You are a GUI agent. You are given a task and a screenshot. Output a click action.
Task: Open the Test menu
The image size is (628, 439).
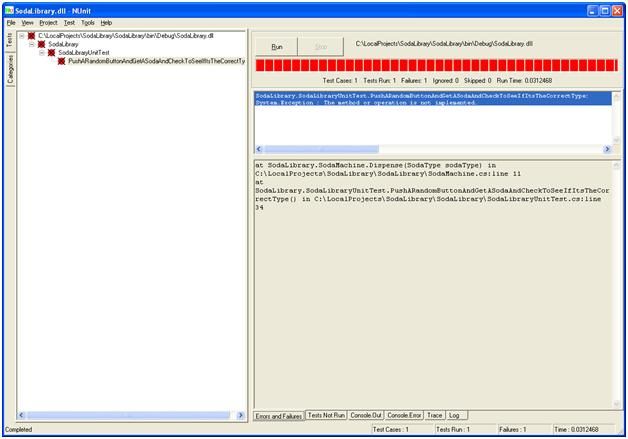tap(69, 23)
